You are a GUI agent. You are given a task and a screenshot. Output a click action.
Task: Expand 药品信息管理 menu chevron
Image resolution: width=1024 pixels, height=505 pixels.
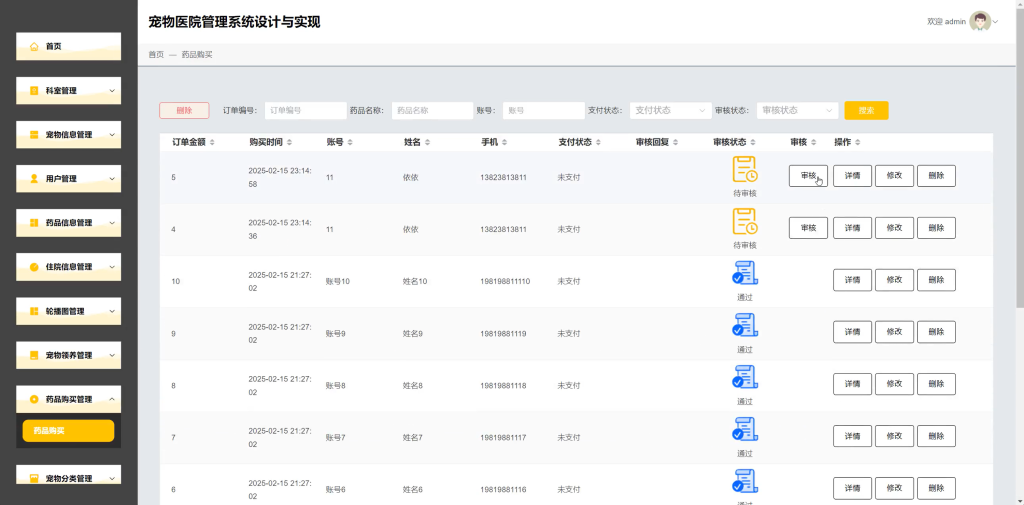click(x=112, y=223)
